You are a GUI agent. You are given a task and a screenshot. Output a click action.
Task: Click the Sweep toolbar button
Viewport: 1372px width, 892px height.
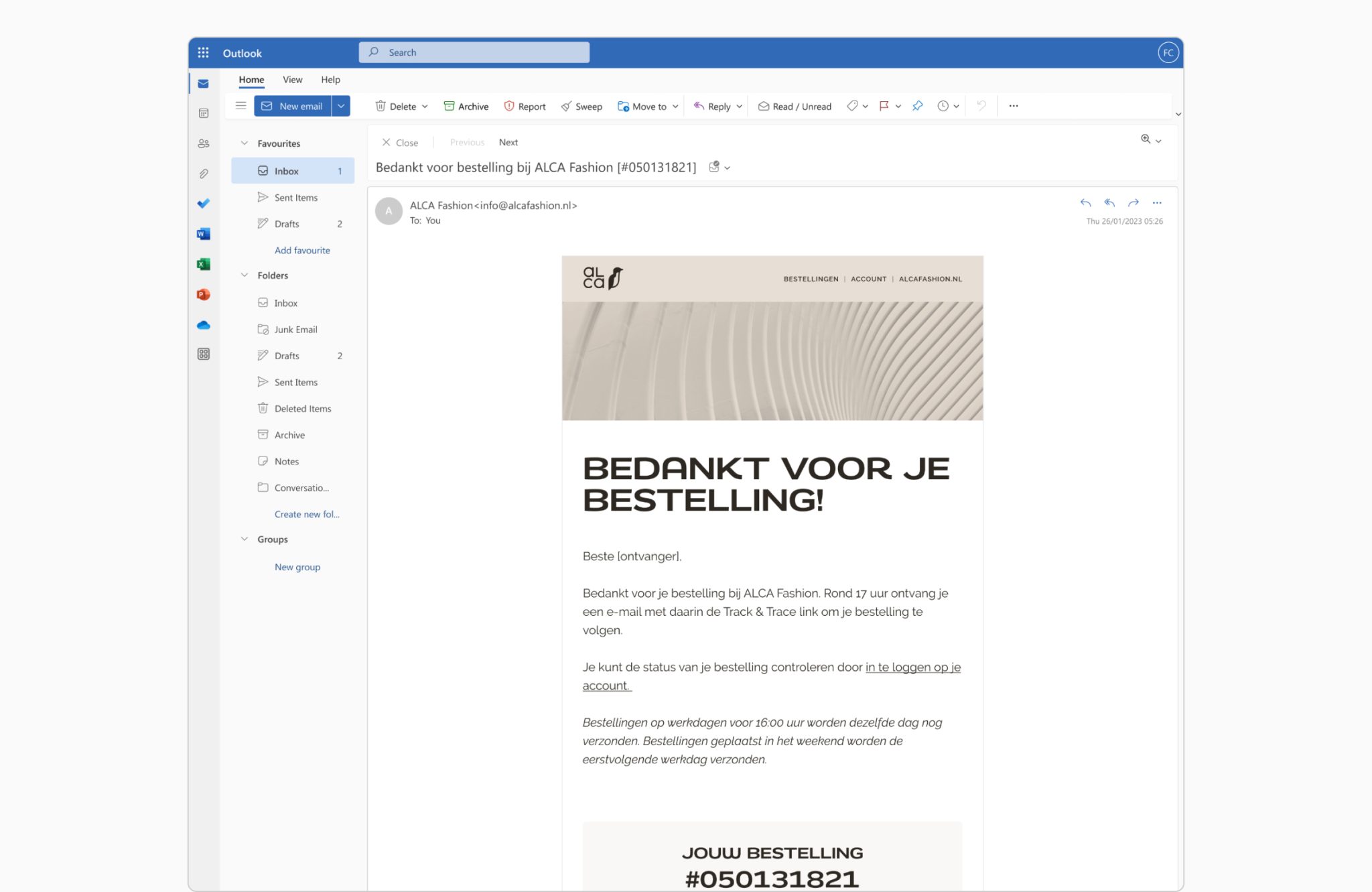pyautogui.click(x=581, y=106)
